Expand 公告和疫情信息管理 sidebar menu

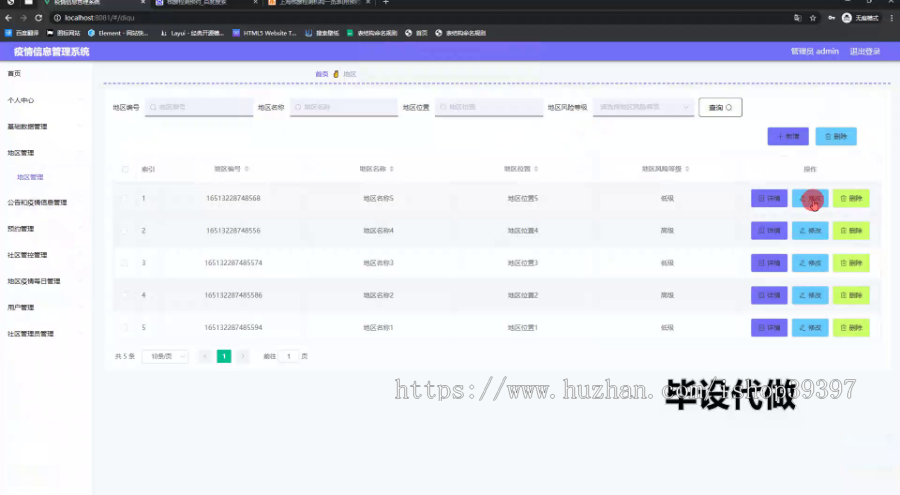pyautogui.click(x=46, y=202)
